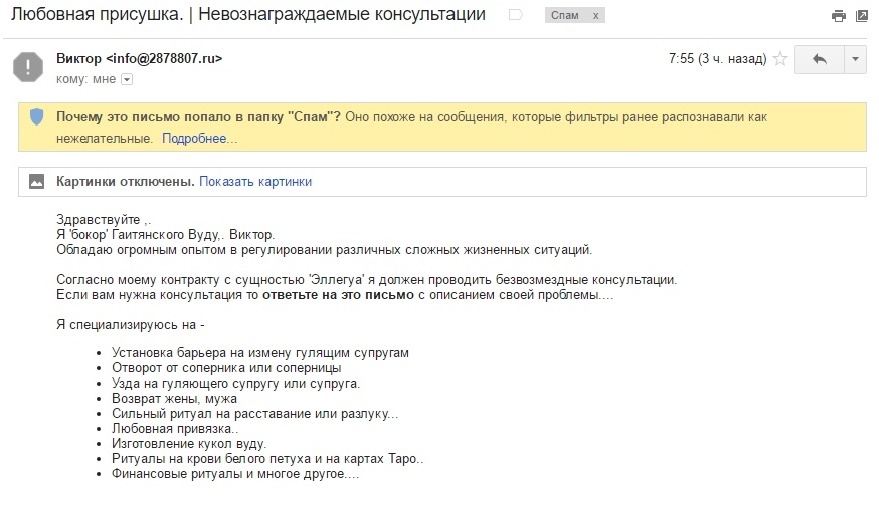
Task: Click the bold text "ответьте на это письмо"
Action: [338, 296]
